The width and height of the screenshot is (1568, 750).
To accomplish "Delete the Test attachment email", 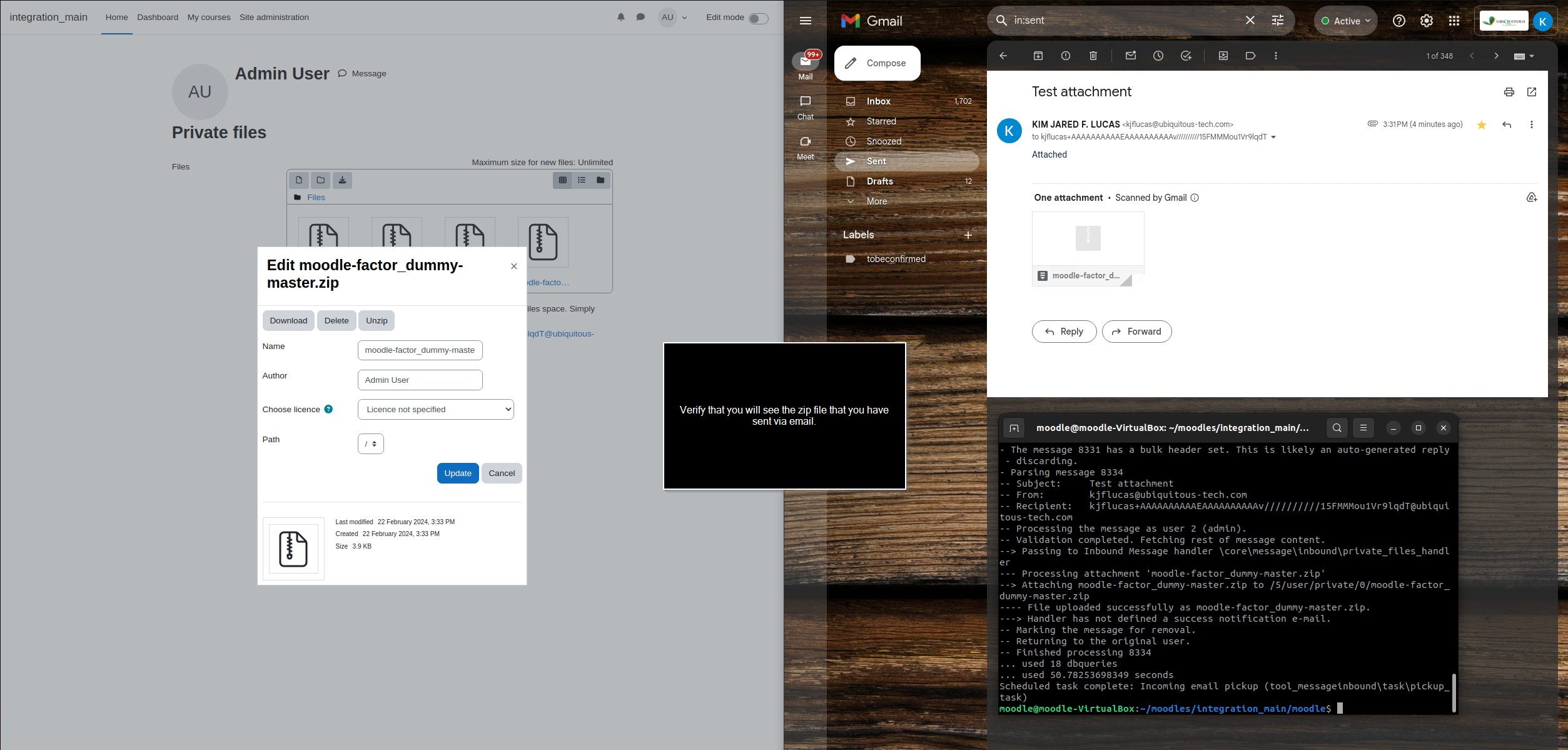I will pos(1093,56).
